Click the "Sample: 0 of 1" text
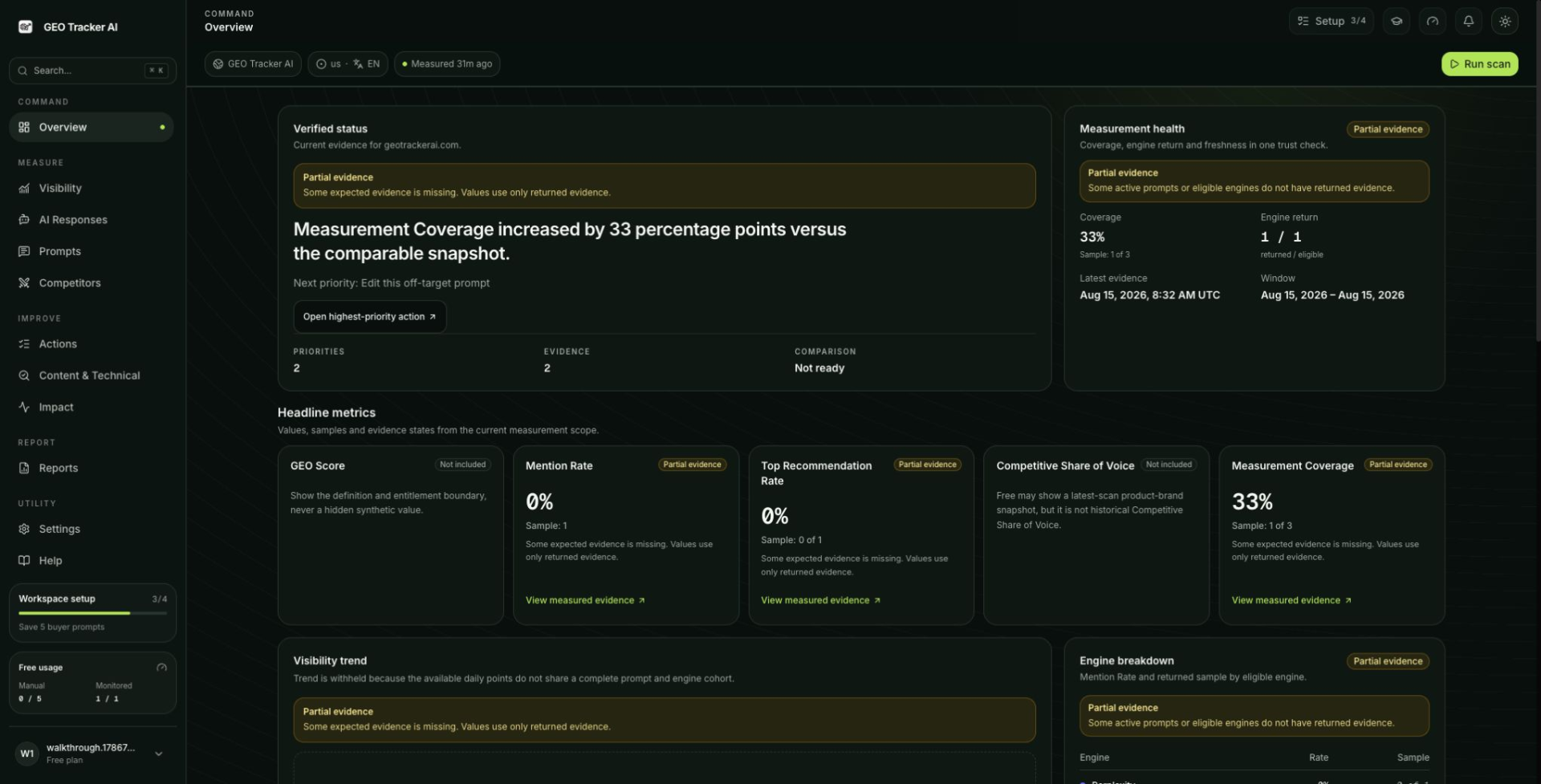The height and width of the screenshot is (784, 1541). click(791, 540)
